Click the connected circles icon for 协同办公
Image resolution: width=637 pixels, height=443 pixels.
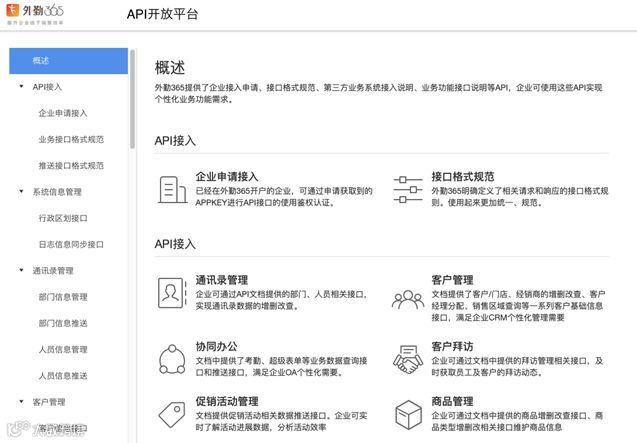[172, 359]
